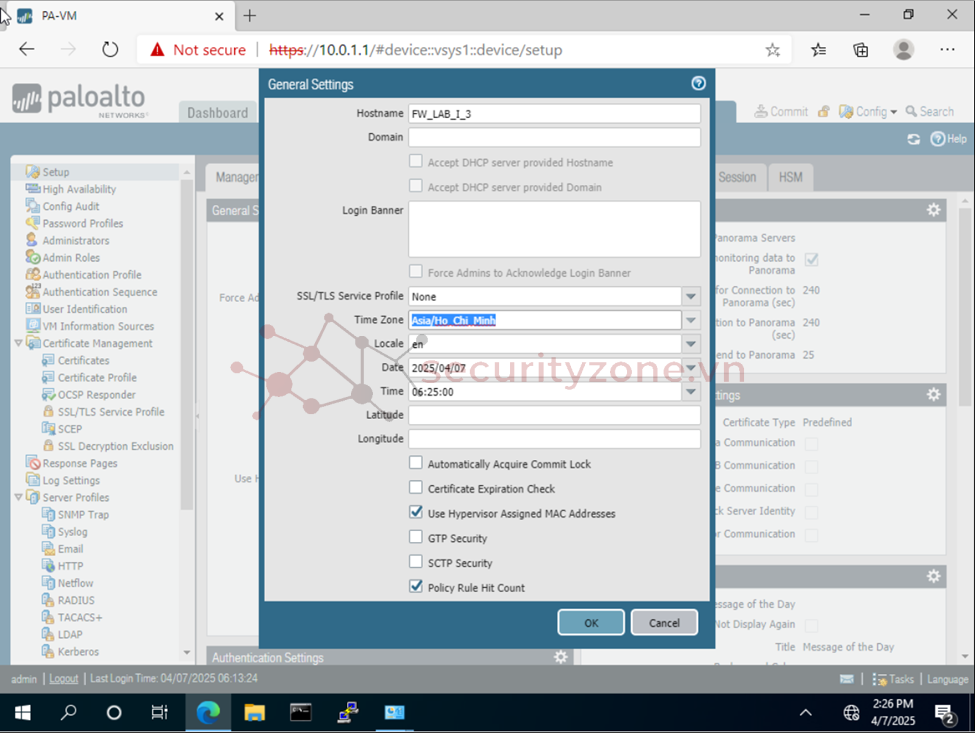Open the SSL/TLS Service Profile dropdown
This screenshot has height=733, width=975.
point(691,297)
